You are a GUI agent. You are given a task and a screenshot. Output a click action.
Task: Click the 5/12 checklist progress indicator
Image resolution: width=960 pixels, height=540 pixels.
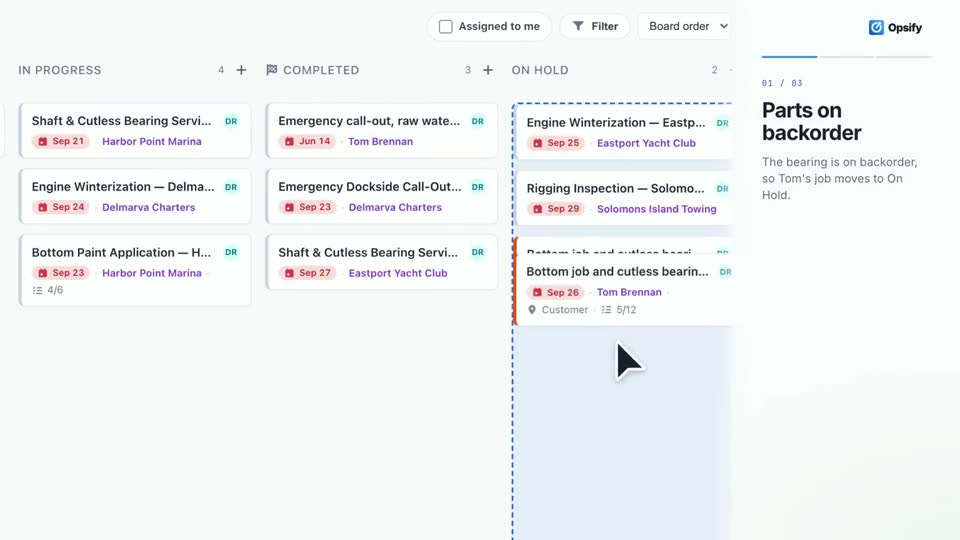[619, 310]
